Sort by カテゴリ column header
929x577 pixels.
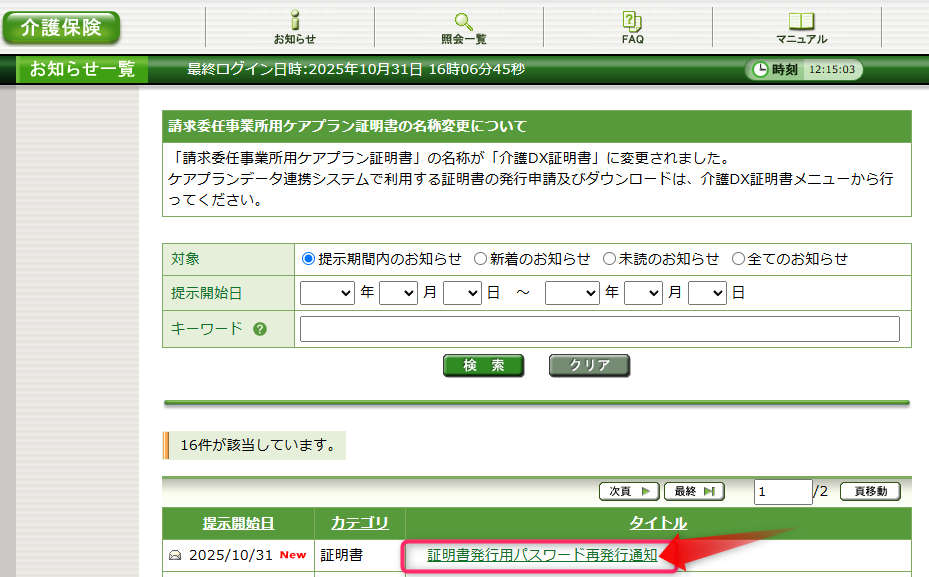359,523
